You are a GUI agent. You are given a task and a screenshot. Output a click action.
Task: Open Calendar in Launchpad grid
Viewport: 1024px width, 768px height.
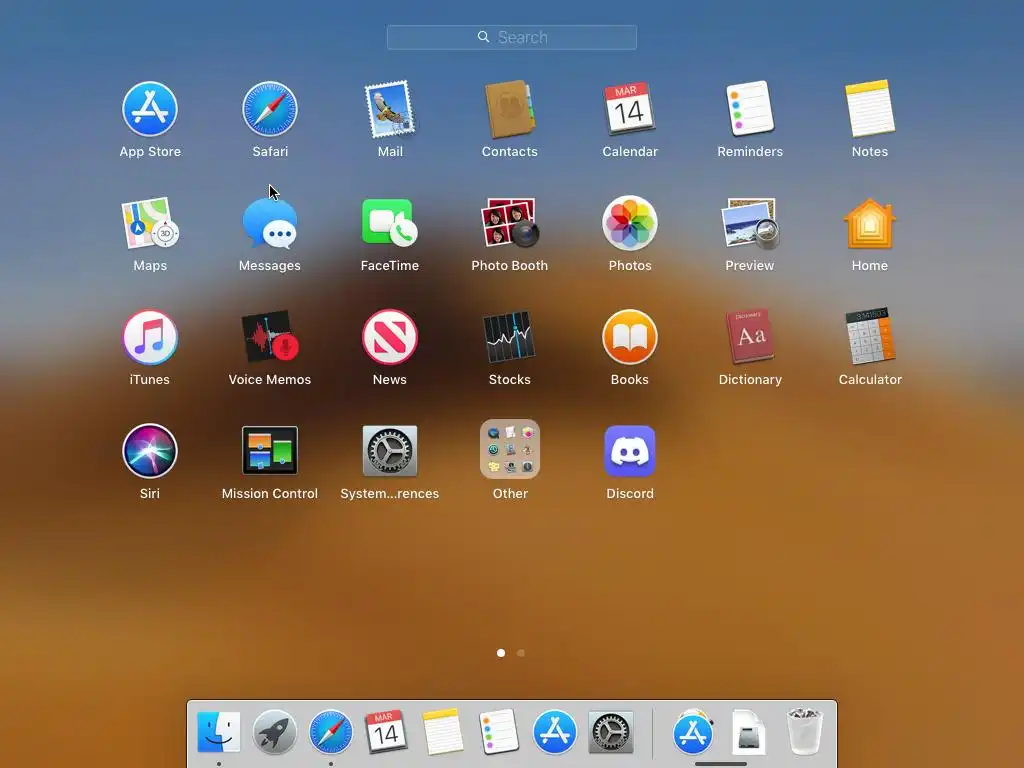[630, 109]
